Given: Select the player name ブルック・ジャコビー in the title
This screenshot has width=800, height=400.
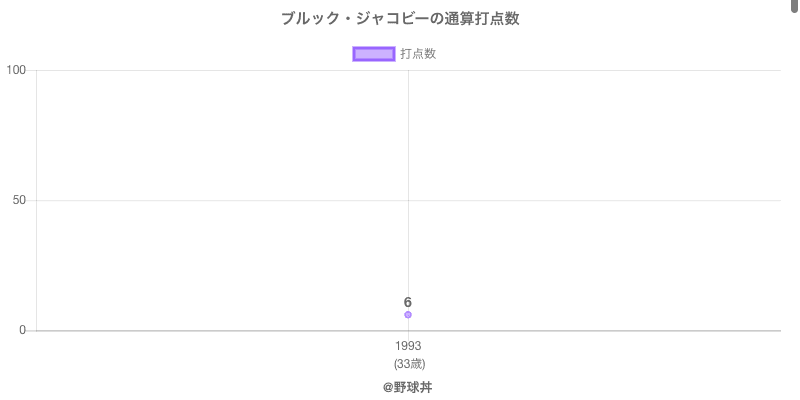Looking at the screenshot, I should click(x=350, y=19).
